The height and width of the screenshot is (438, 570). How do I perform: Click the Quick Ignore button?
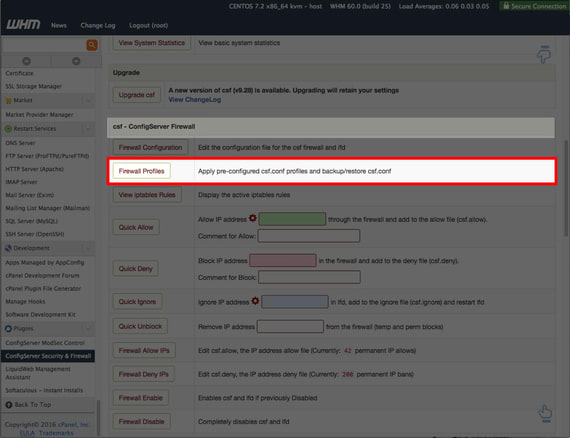pyautogui.click(x=137, y=301)
